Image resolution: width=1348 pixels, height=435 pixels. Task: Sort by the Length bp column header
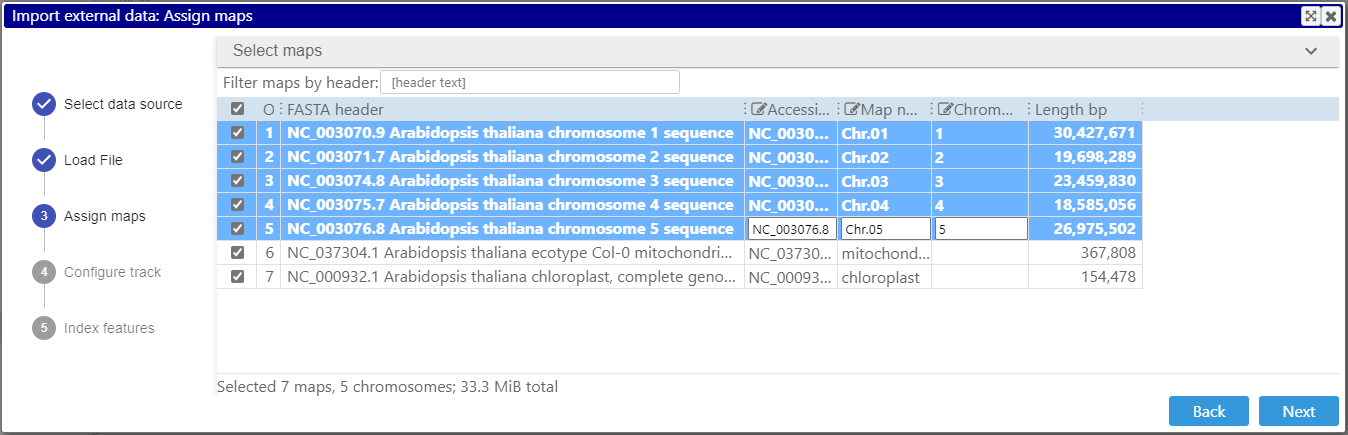point(1071,110)
